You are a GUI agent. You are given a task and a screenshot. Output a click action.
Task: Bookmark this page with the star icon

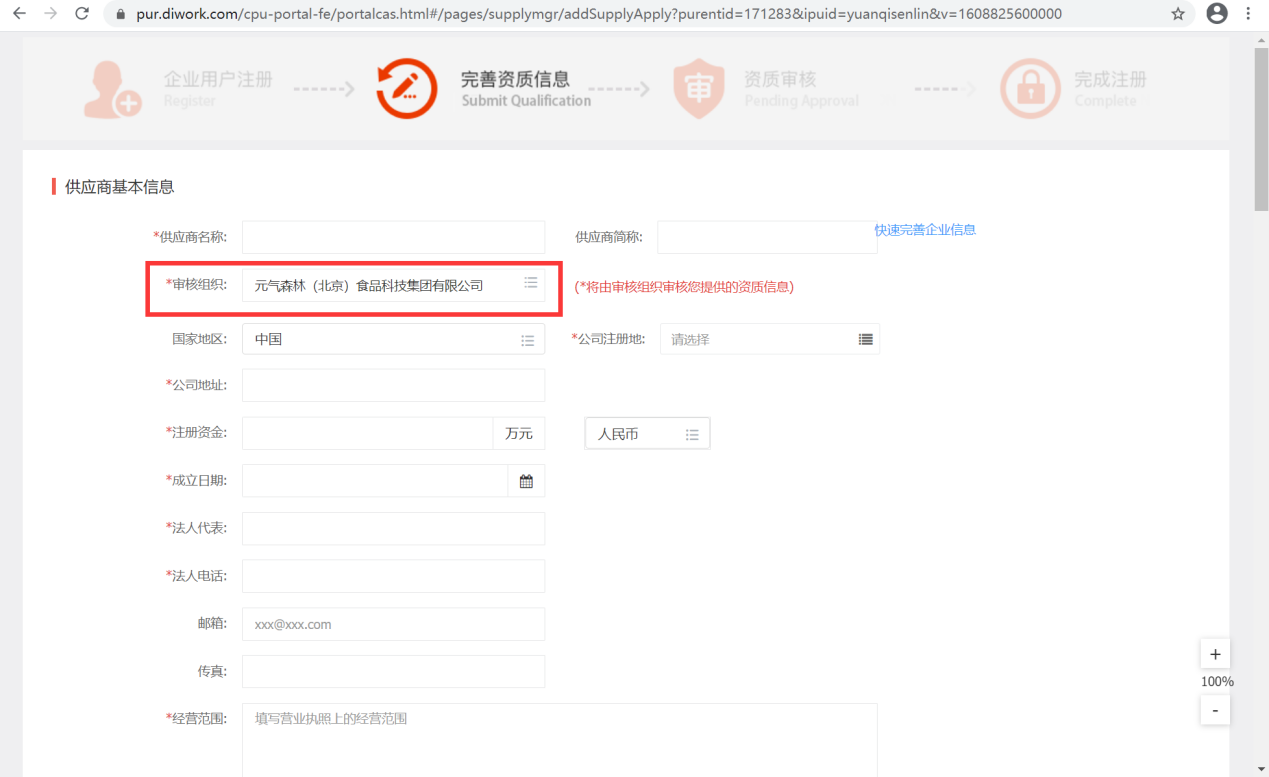pyautogui.click(x=1178, y=14)
